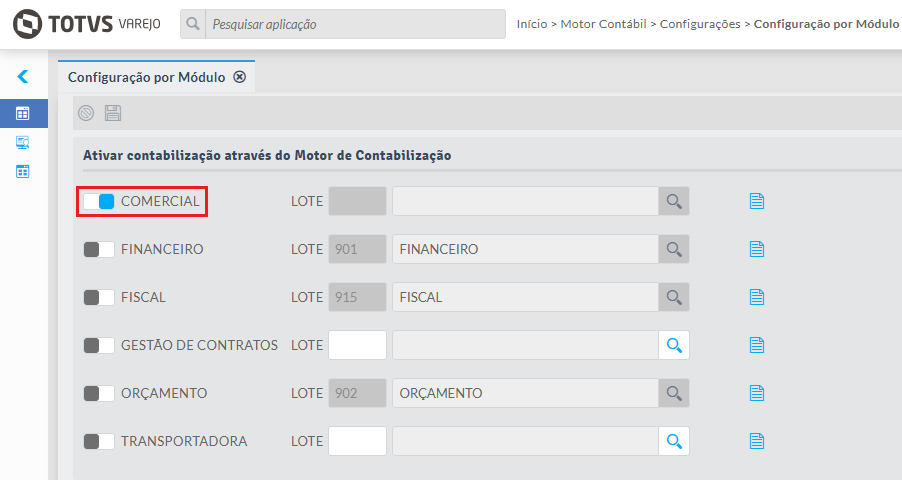The image size is (902, 480).
Task: Click the save disk icon in toolbar
Action: point(113,113)
